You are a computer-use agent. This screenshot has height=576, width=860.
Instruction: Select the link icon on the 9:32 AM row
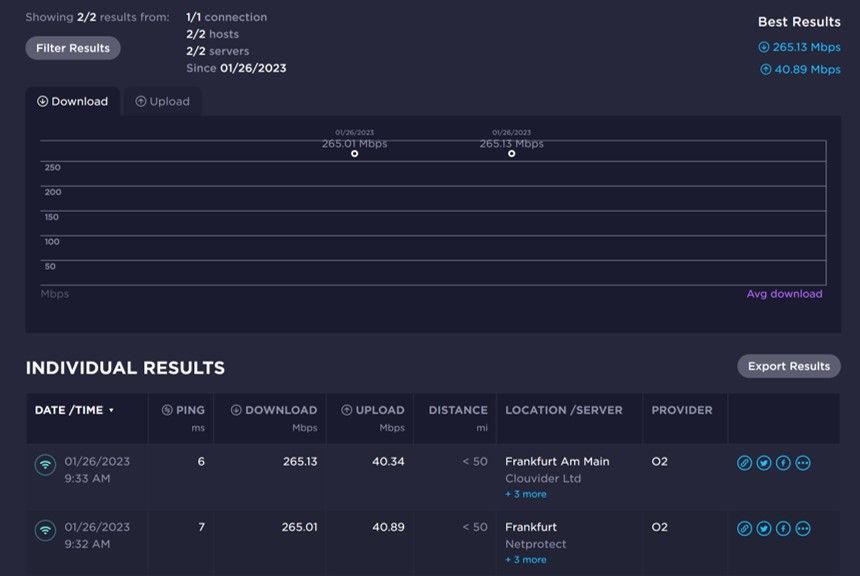[x=744, y=528]
